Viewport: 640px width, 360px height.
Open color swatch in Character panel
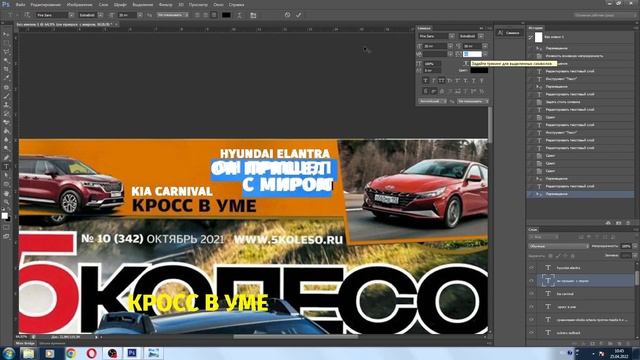click(x=479, y=70)
